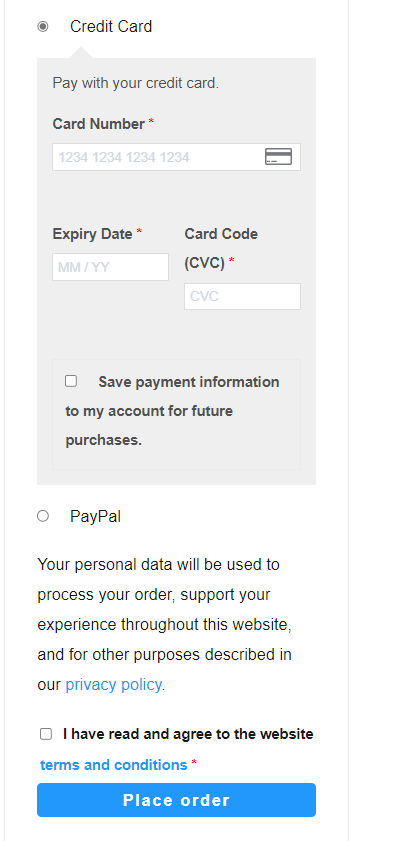Click the 'Save payment information' label text
The image size is (398, 841).
[x=172, y=411]
